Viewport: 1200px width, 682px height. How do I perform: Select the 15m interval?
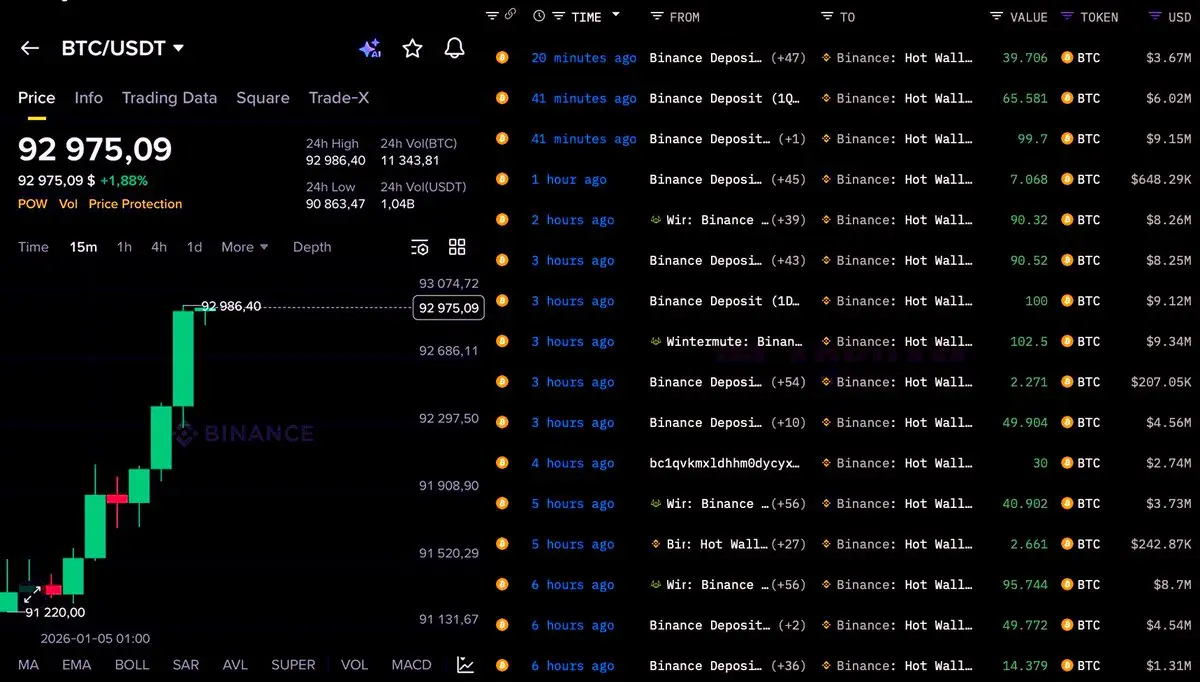(x=83, y=247)
